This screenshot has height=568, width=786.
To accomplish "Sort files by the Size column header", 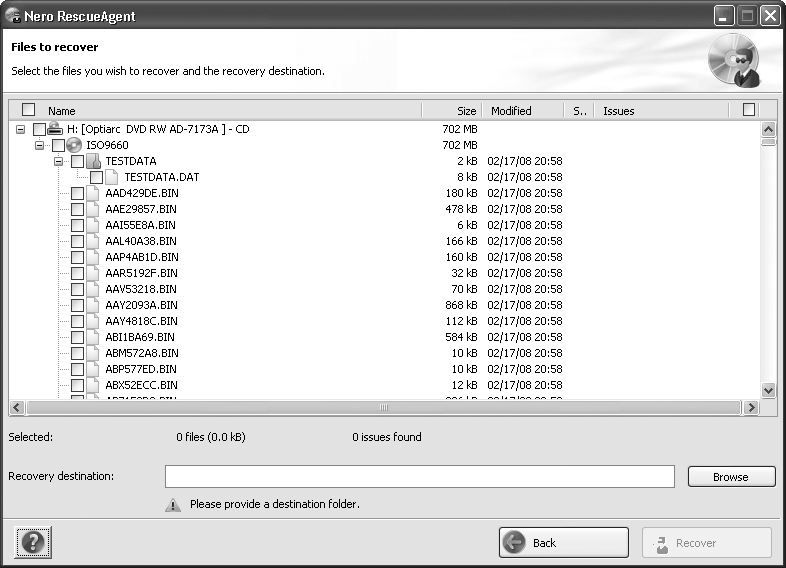I will (x=452, y=111).
